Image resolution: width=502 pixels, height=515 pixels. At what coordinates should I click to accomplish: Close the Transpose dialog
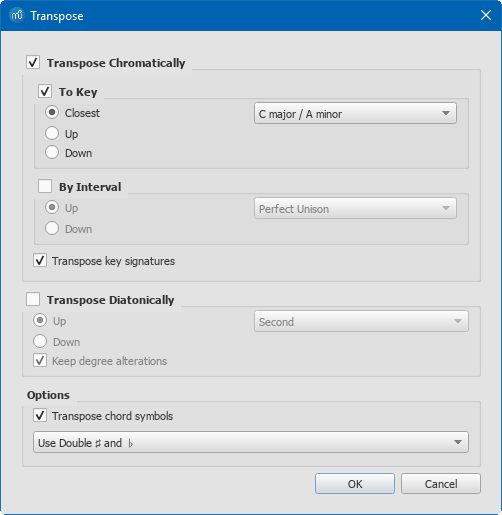486,15
